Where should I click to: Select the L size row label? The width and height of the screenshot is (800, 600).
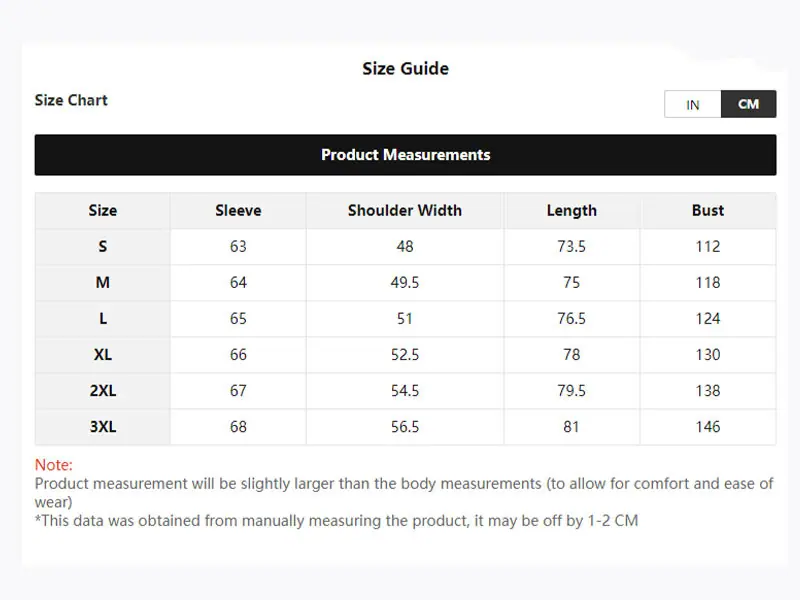point(103,318)
